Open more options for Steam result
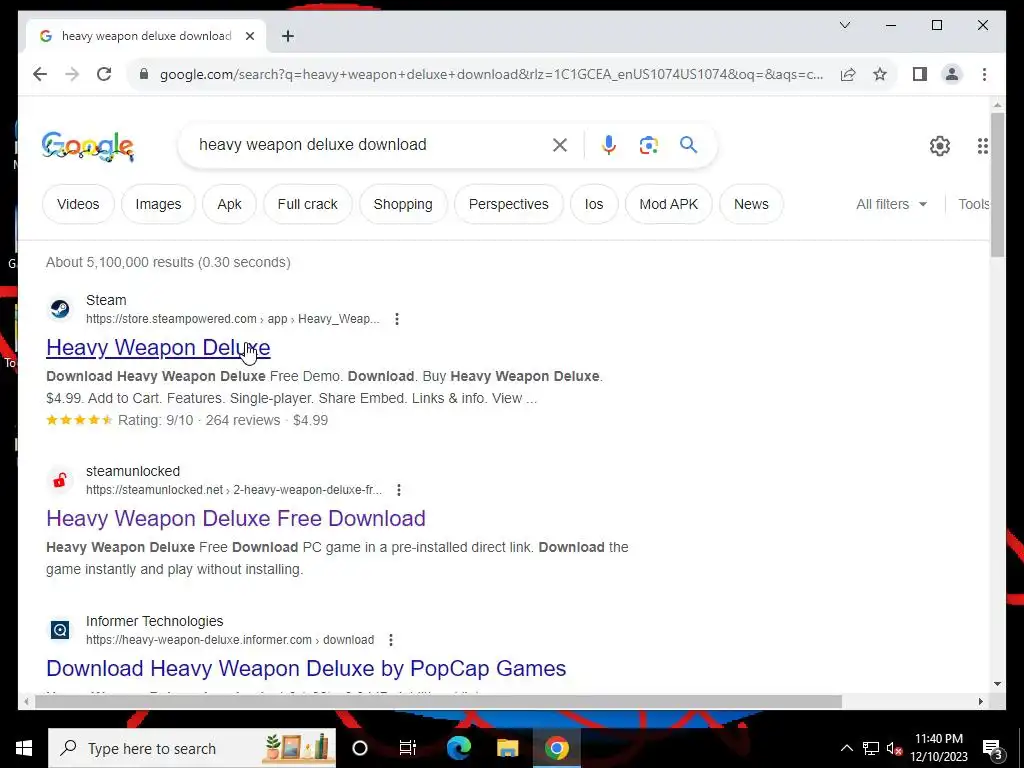 tap(397, 319)
